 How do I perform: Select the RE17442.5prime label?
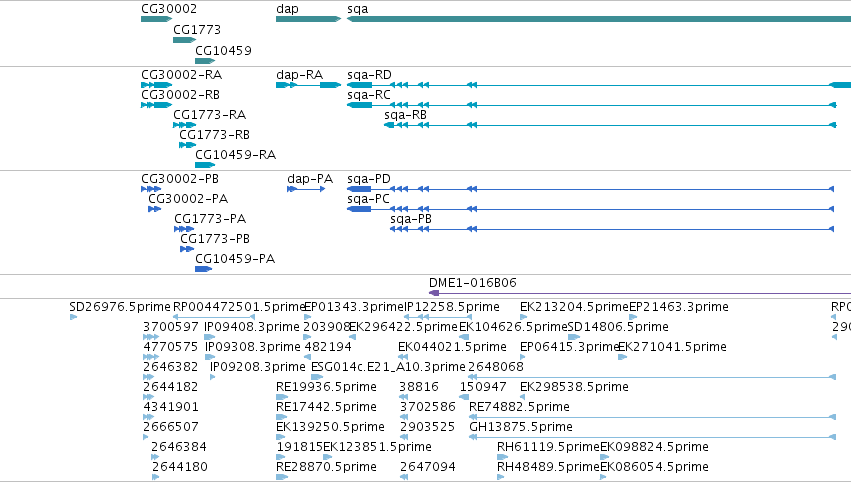(x=326, y=407)
